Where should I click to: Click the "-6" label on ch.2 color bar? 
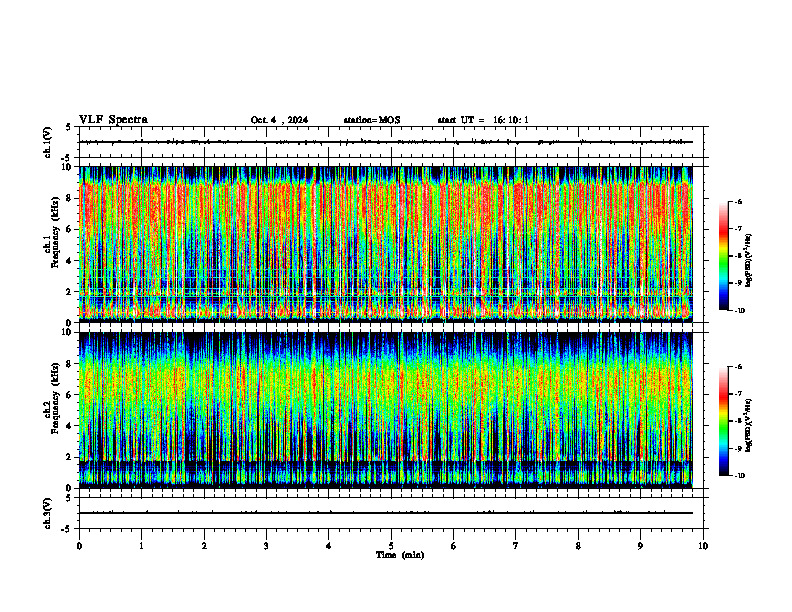tap(738, 367)
